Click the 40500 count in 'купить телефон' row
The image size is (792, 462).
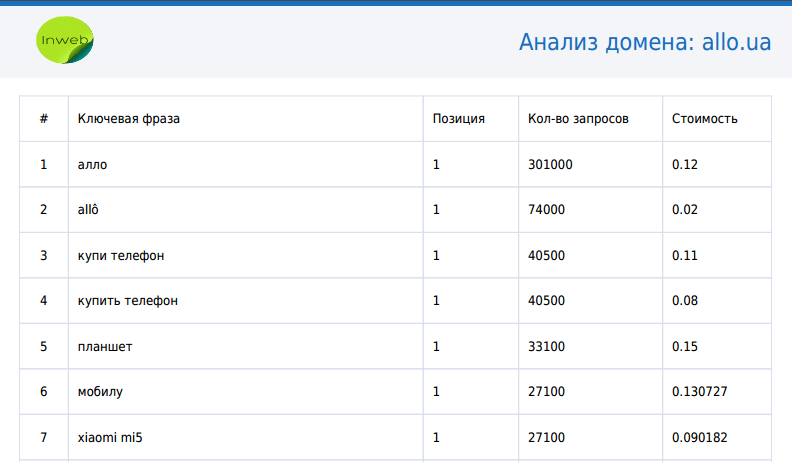coord(547,300)
